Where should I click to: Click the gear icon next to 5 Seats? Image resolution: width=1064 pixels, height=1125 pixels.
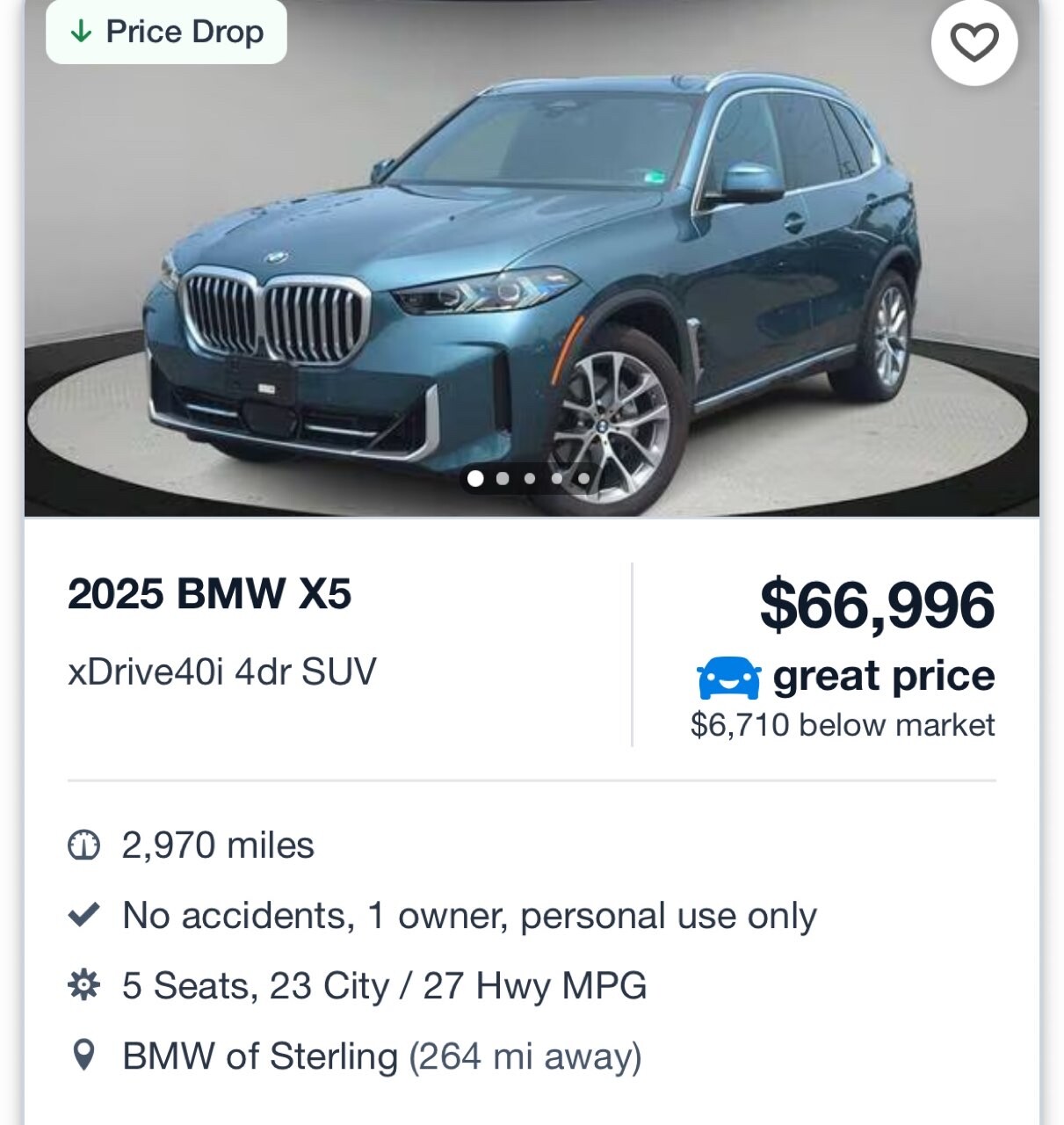point(83,985)
